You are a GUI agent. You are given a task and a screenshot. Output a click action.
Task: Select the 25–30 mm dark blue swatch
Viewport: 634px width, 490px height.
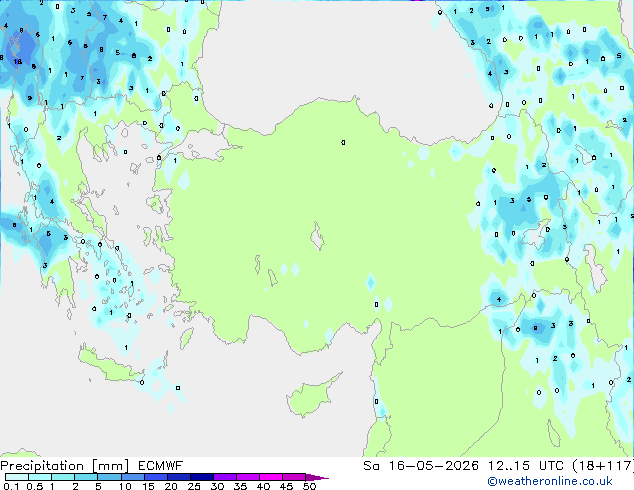[x=201, y=477]
